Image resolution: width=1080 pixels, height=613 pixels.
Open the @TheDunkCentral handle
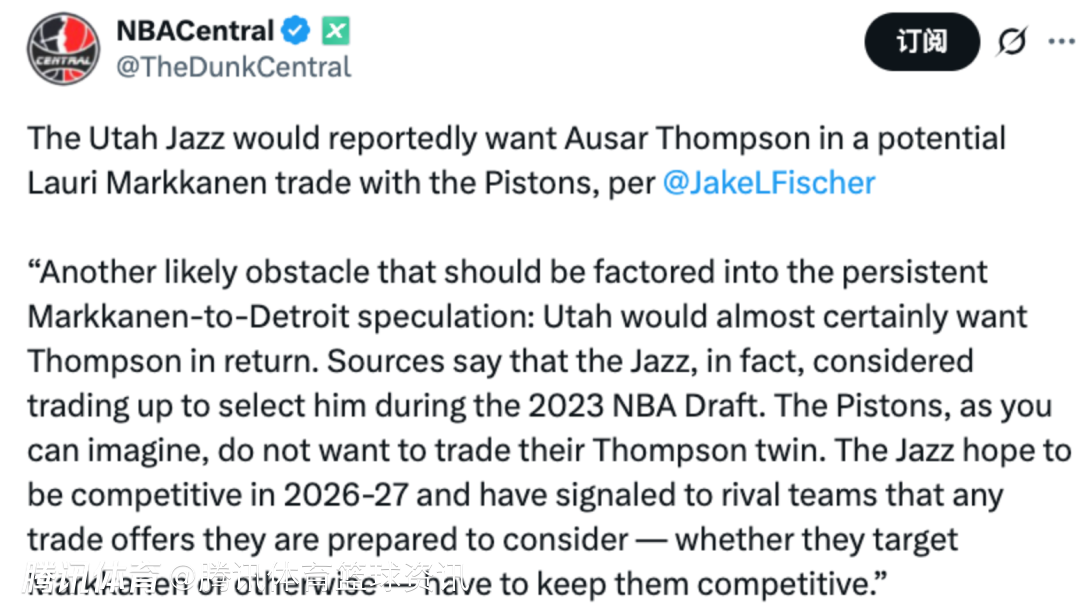tap(234, 67)
